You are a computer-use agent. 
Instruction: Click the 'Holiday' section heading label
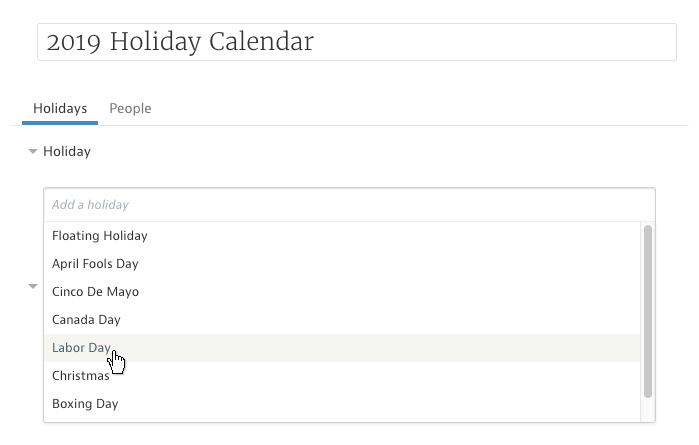[x=67, y=152]
